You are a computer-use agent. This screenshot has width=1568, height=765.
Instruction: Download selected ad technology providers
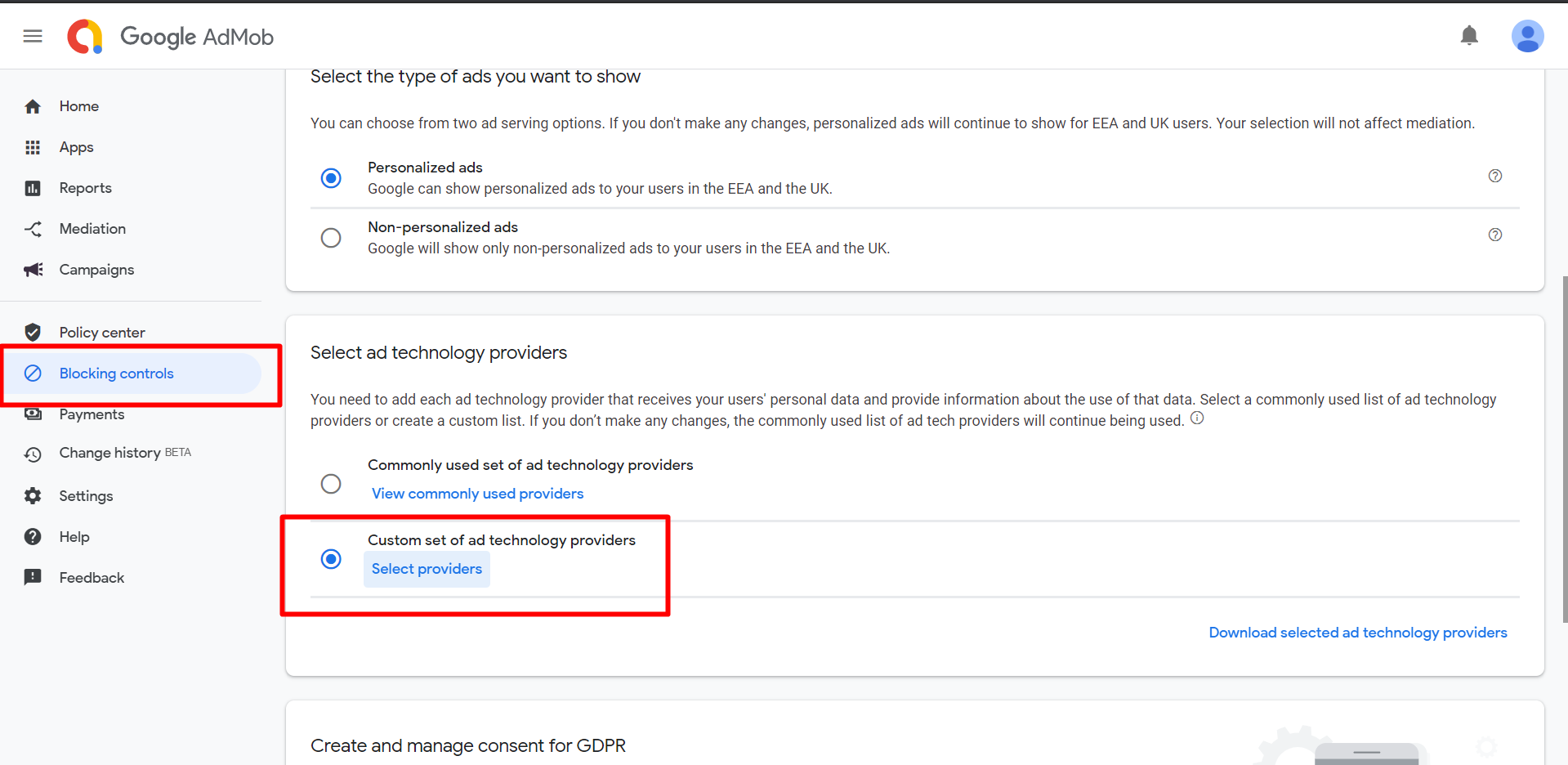pyautogui.click(x=1357, y=633)
